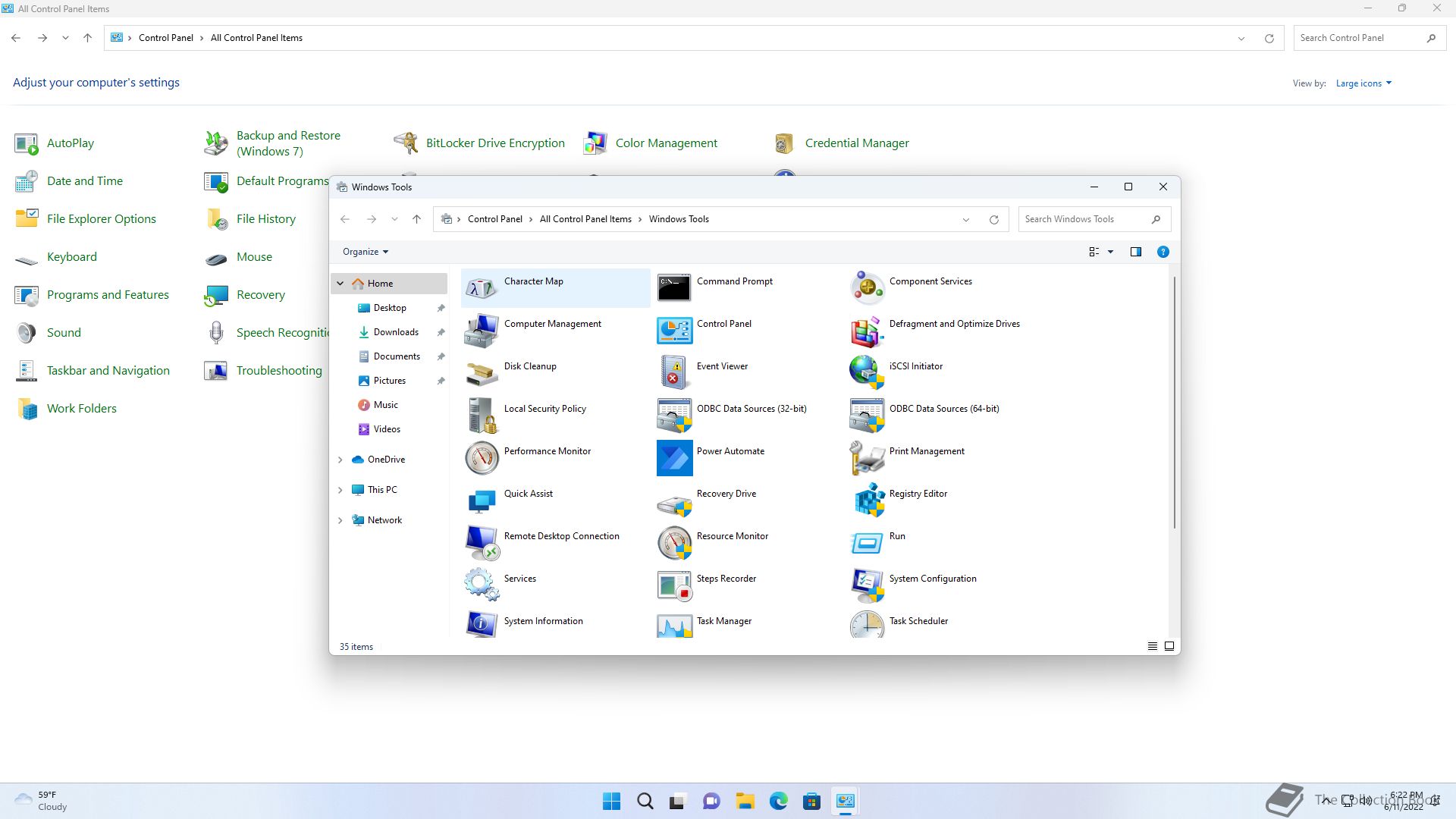This screenshot has height=819, width=1456.
Task: Select Documents in navigation pane
Action: 396,356
